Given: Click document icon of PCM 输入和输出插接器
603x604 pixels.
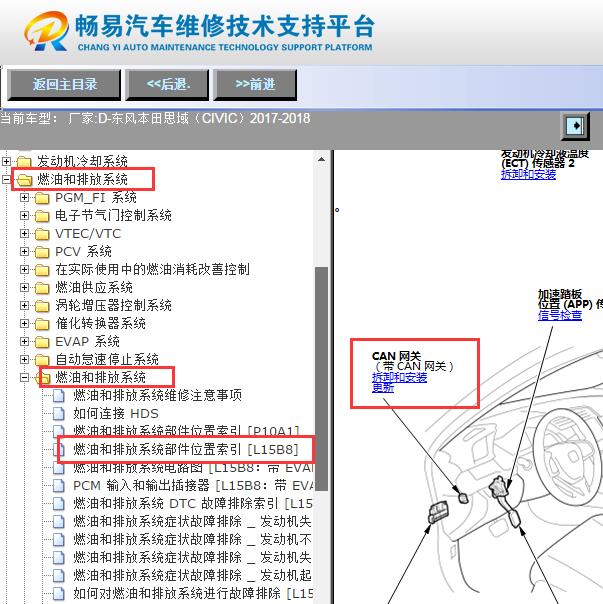Looking at the screenshot, I should (59, 486).
